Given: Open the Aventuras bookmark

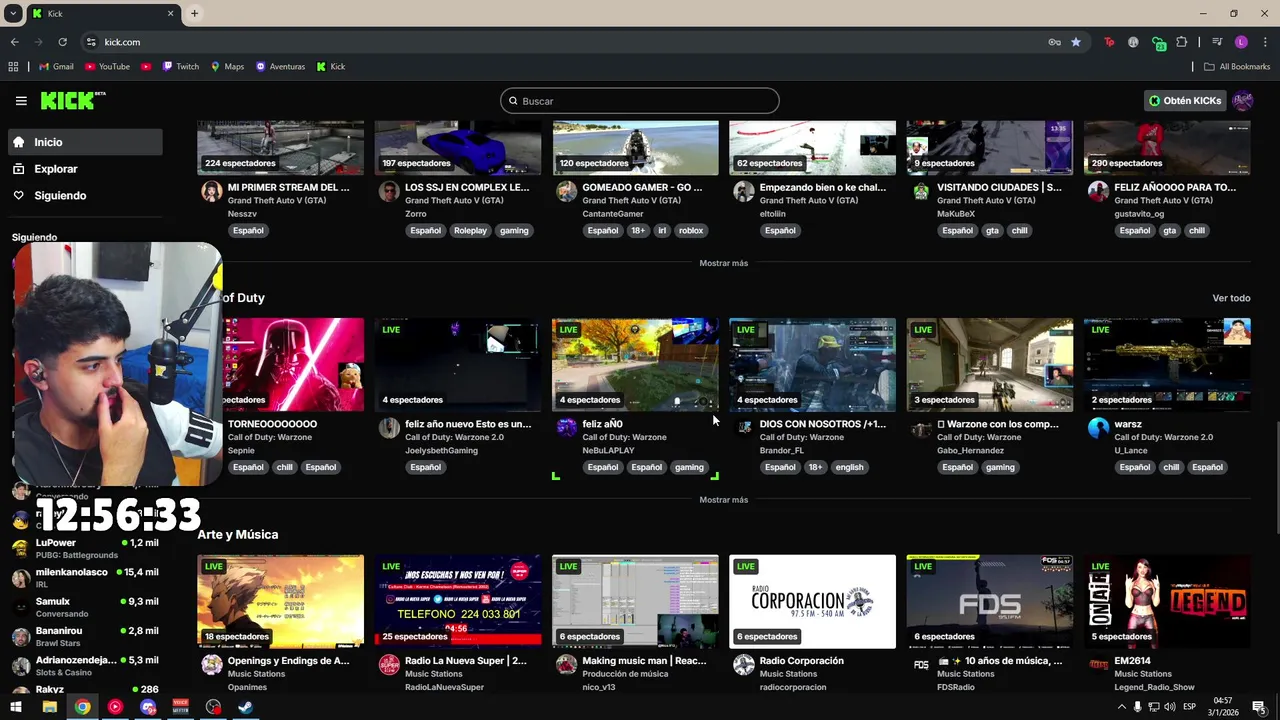Looking at the screenshot, I should click(280, 67).
